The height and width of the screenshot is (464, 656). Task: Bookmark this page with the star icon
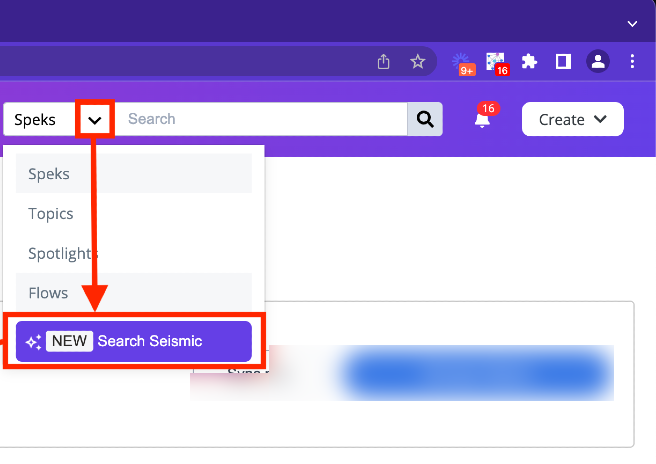(x=417, y=62)
